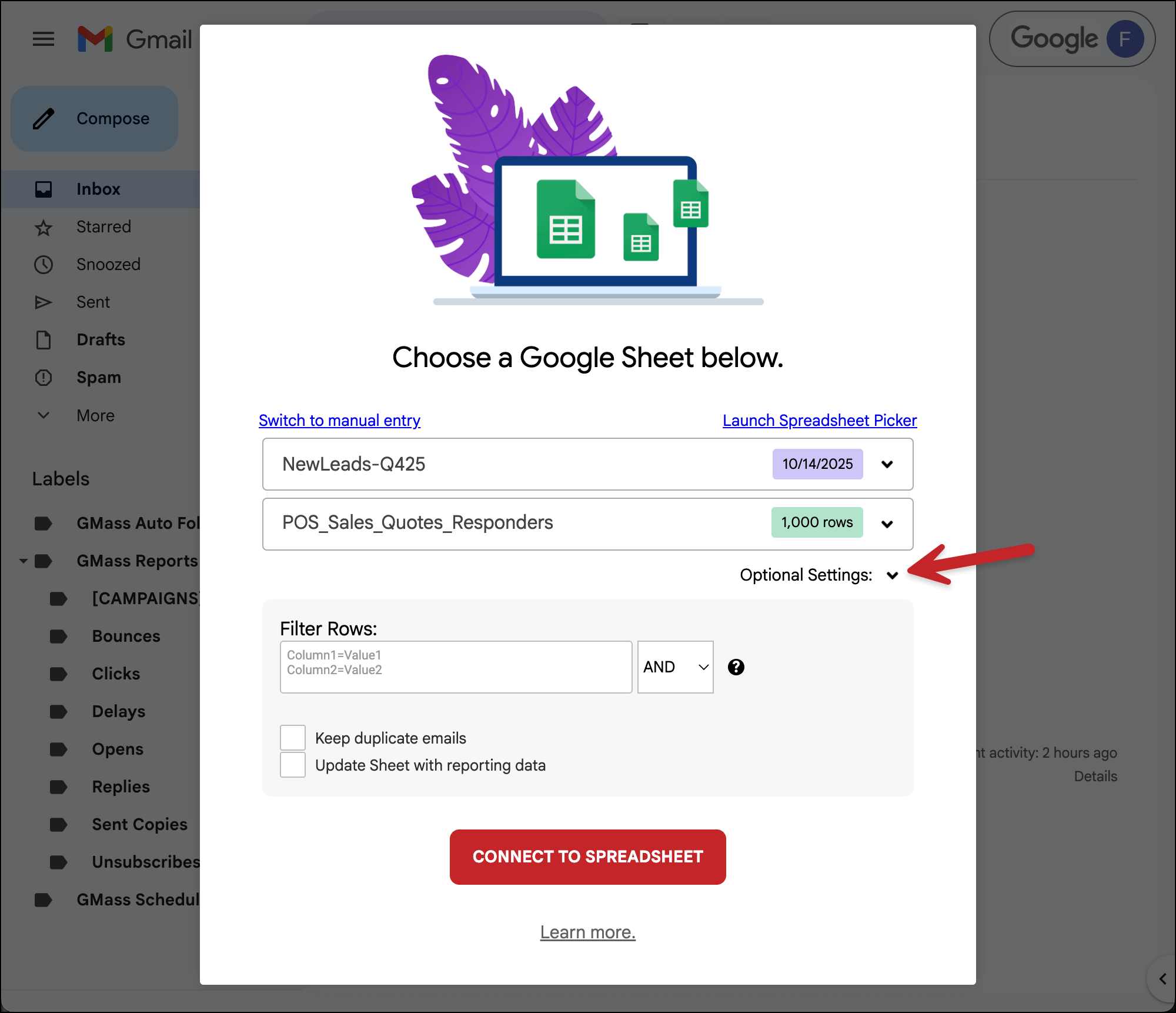
Task: Open the Sent folder
Action: [x=93, y=302]
